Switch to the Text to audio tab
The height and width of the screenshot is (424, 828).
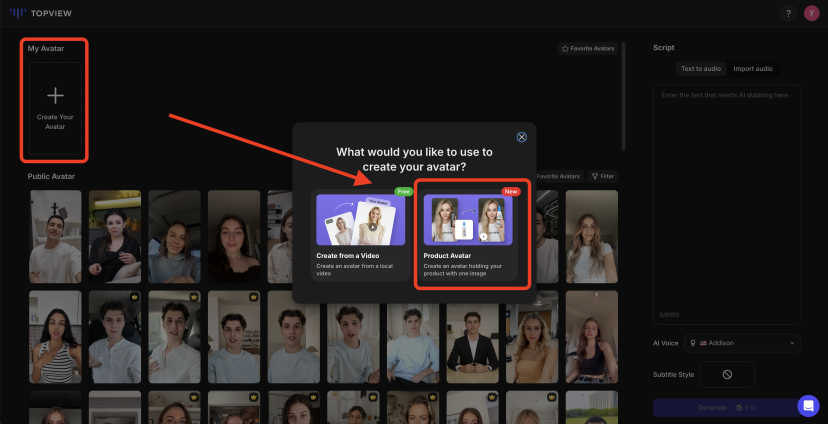701,69
